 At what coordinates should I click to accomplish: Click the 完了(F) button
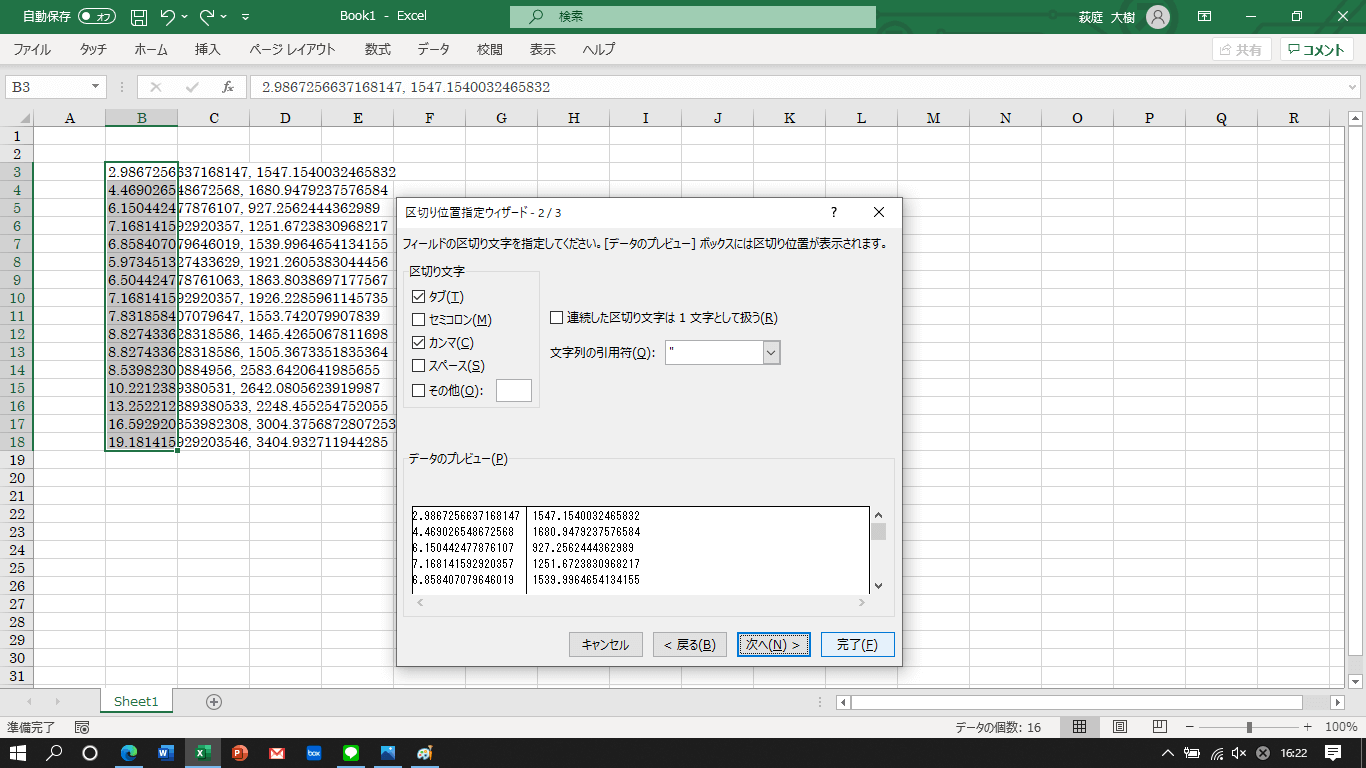click(857, 645)
